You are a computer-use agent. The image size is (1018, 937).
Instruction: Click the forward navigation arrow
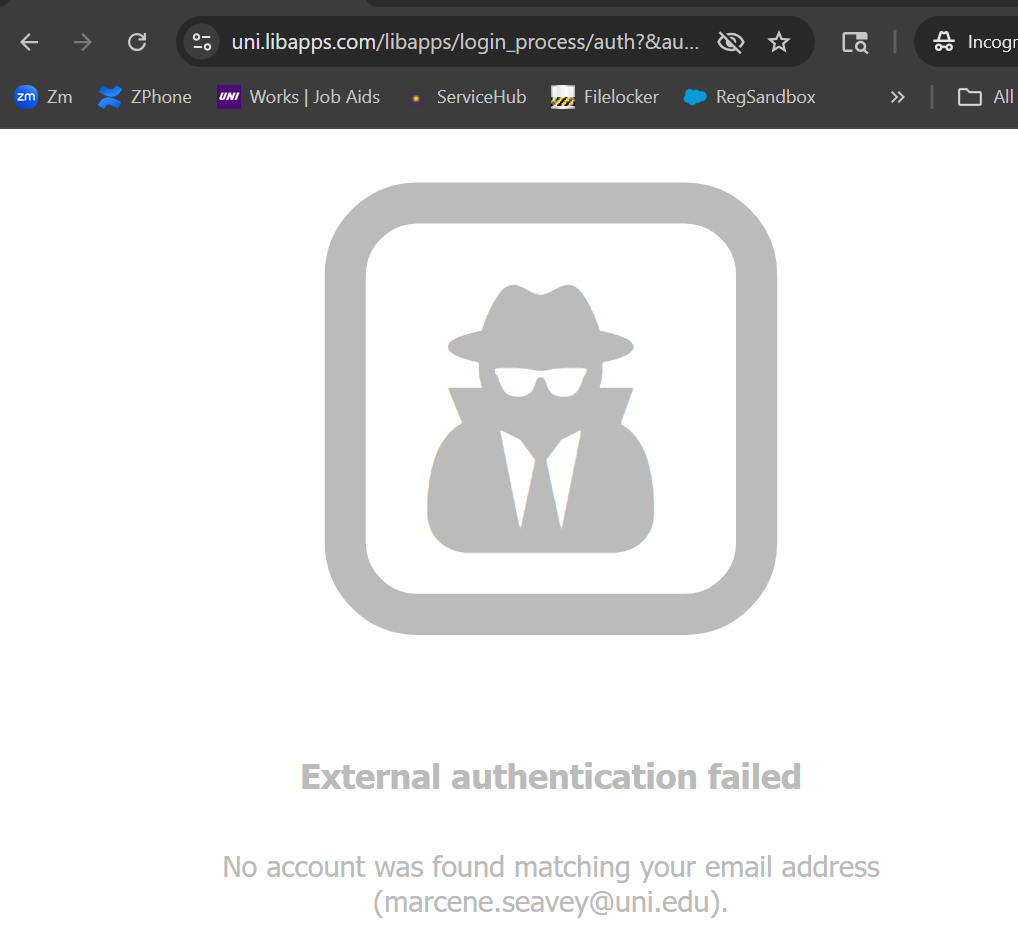point(83,42)
